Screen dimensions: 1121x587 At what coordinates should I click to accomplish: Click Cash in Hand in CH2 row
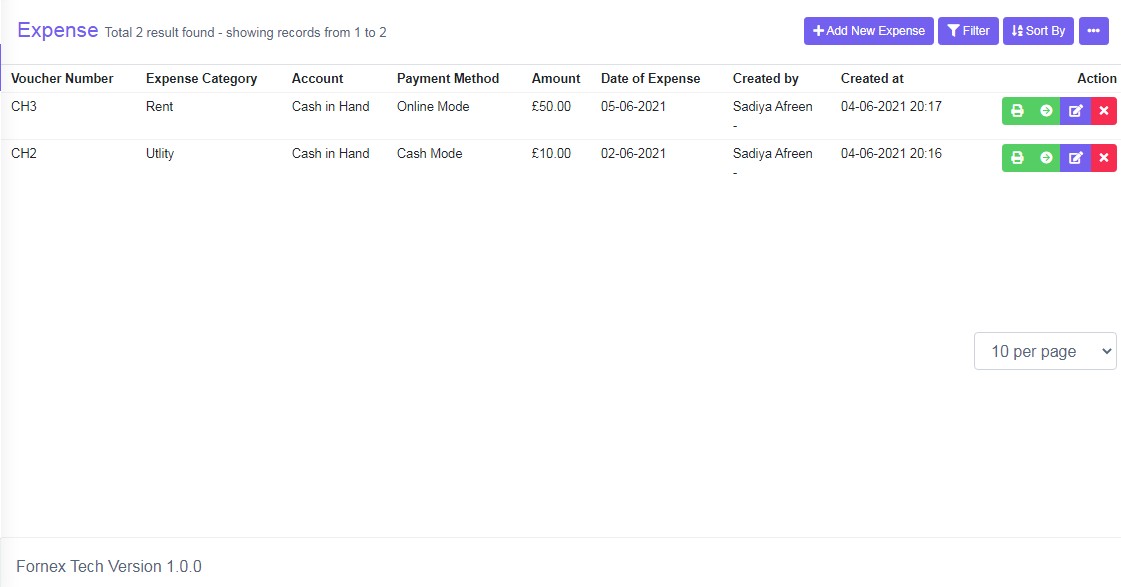pos(330,154)
